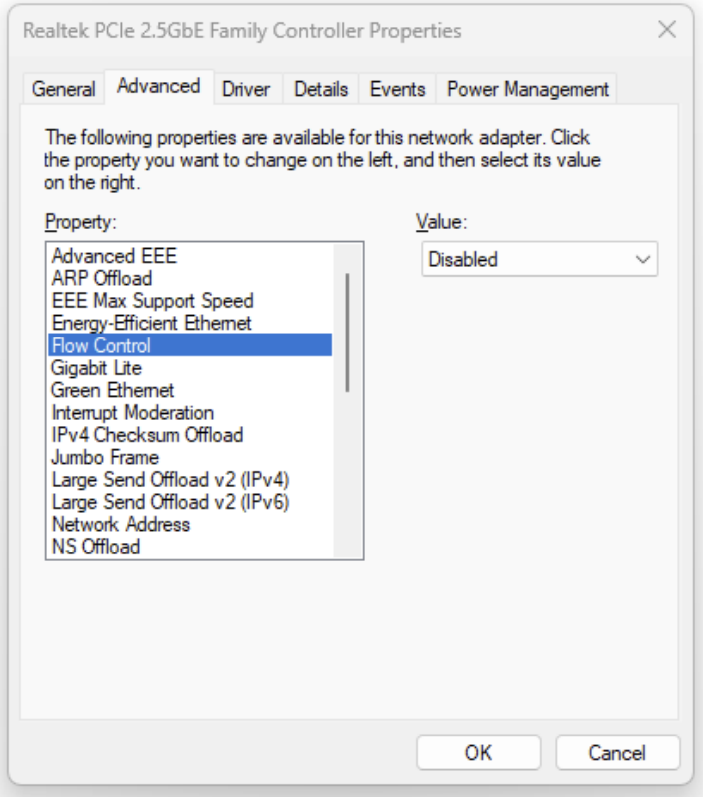The width and height of the screenshot is (703, 797).
Task: Select Large Send Offload v2 (IPv4)
Action: tap(190, 479)
